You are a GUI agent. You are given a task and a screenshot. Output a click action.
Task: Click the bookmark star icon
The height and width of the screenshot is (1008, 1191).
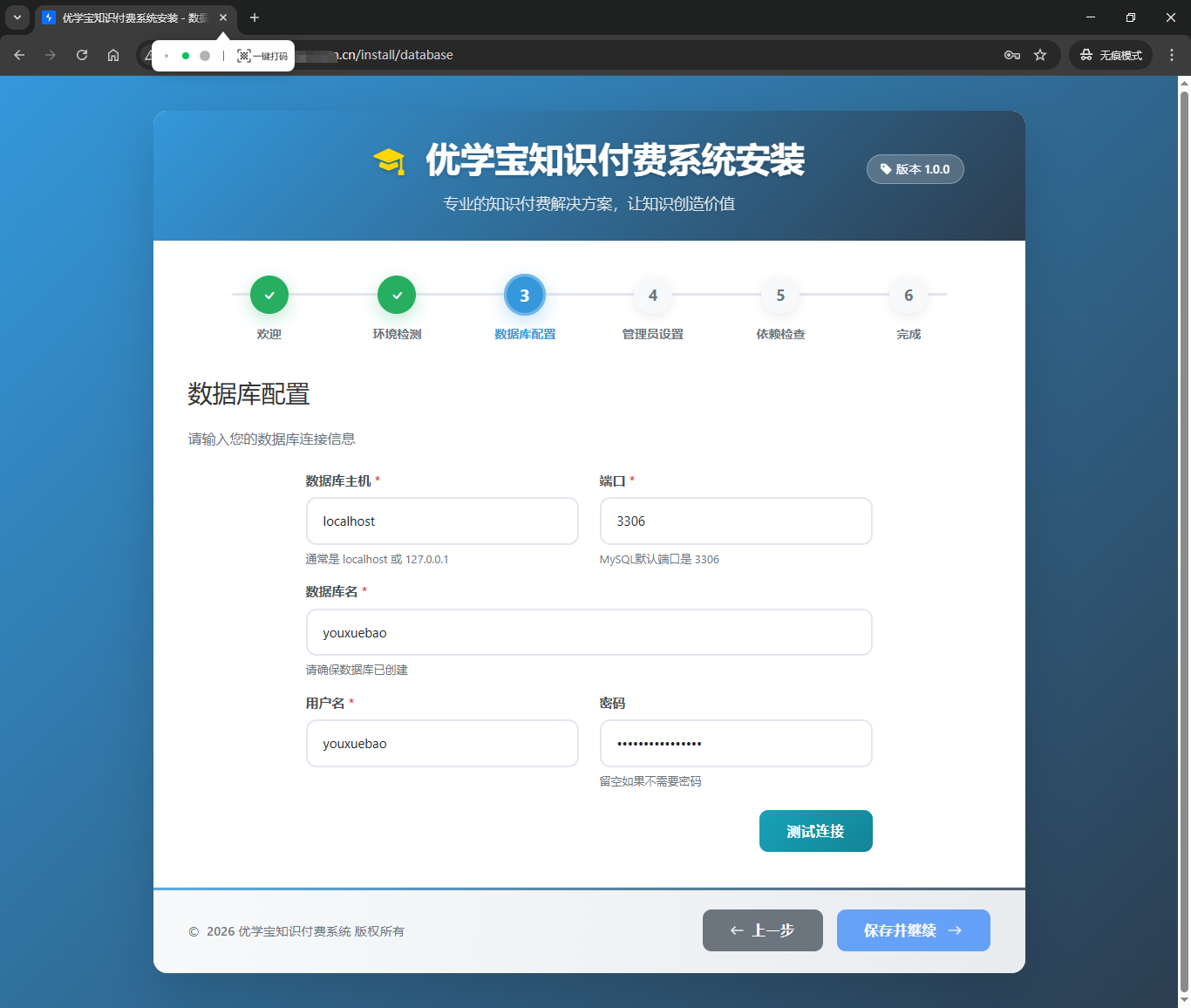(1040, 55)
